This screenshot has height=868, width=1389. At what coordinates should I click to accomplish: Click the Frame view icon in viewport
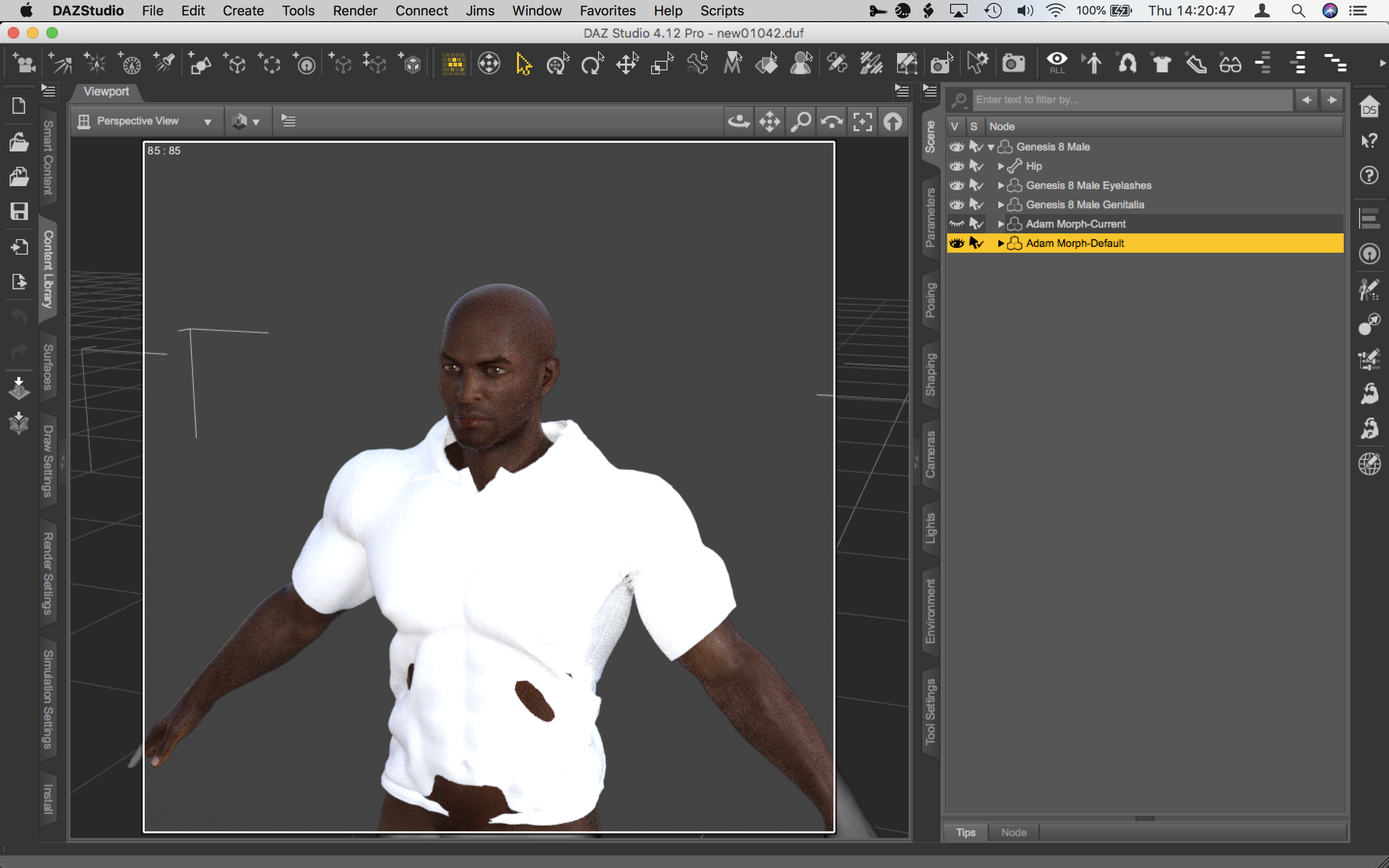pos(862,122)
